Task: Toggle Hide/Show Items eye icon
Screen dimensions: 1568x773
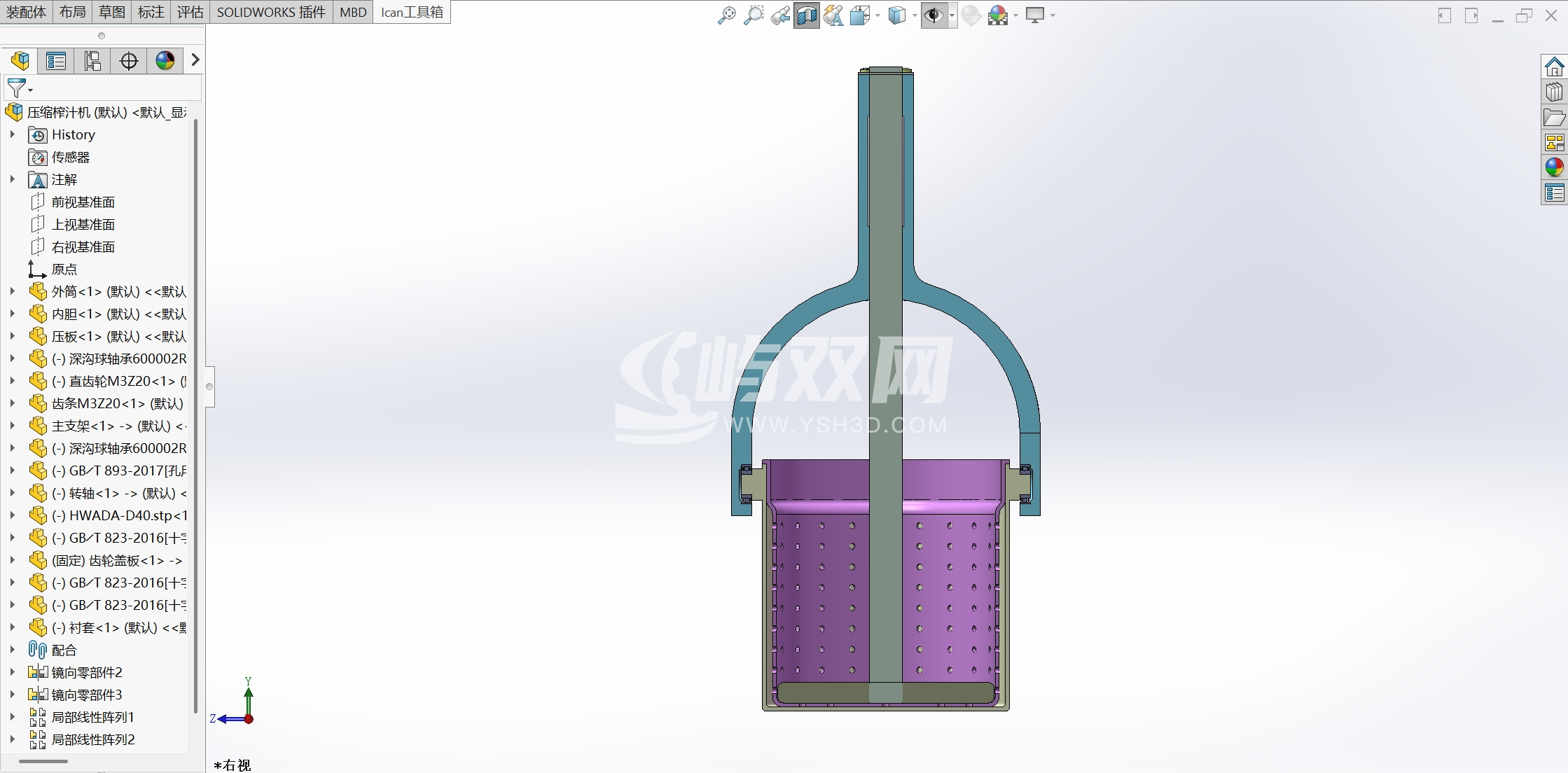Action: tap(934, 15)
